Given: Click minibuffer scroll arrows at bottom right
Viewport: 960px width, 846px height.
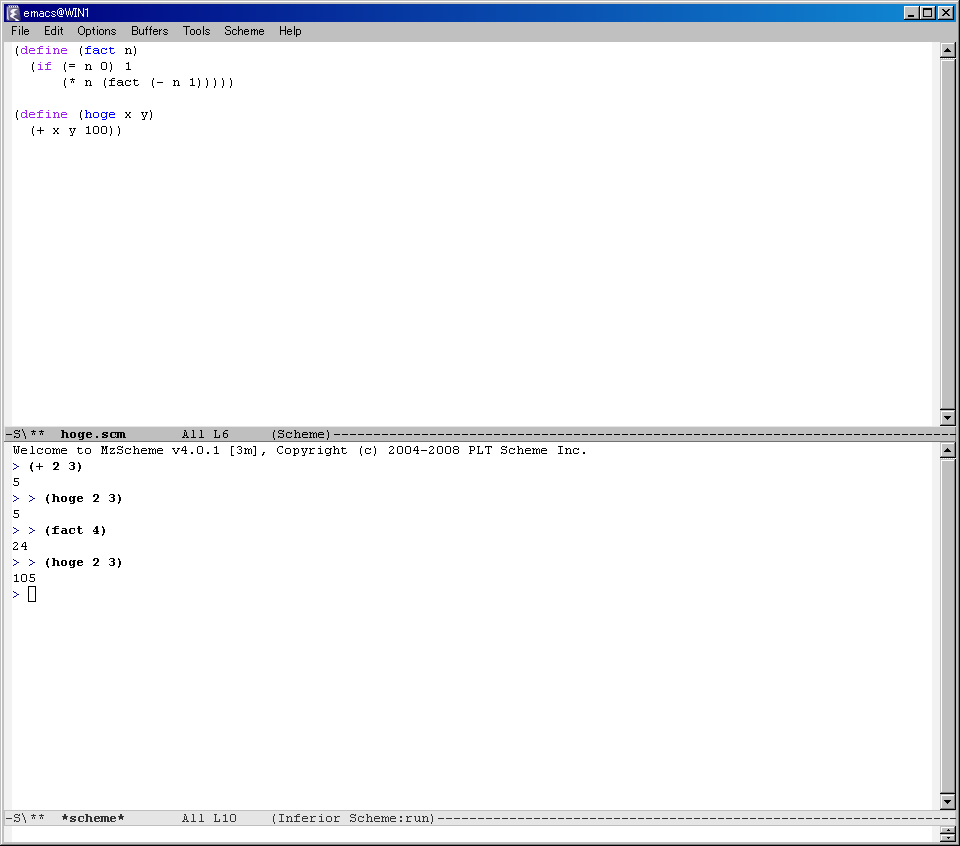Looking at the screenshot, I should (947, 834).
